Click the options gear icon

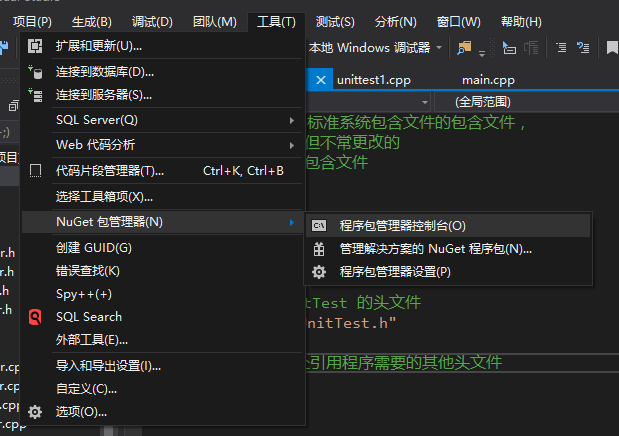tap(35, 412)
